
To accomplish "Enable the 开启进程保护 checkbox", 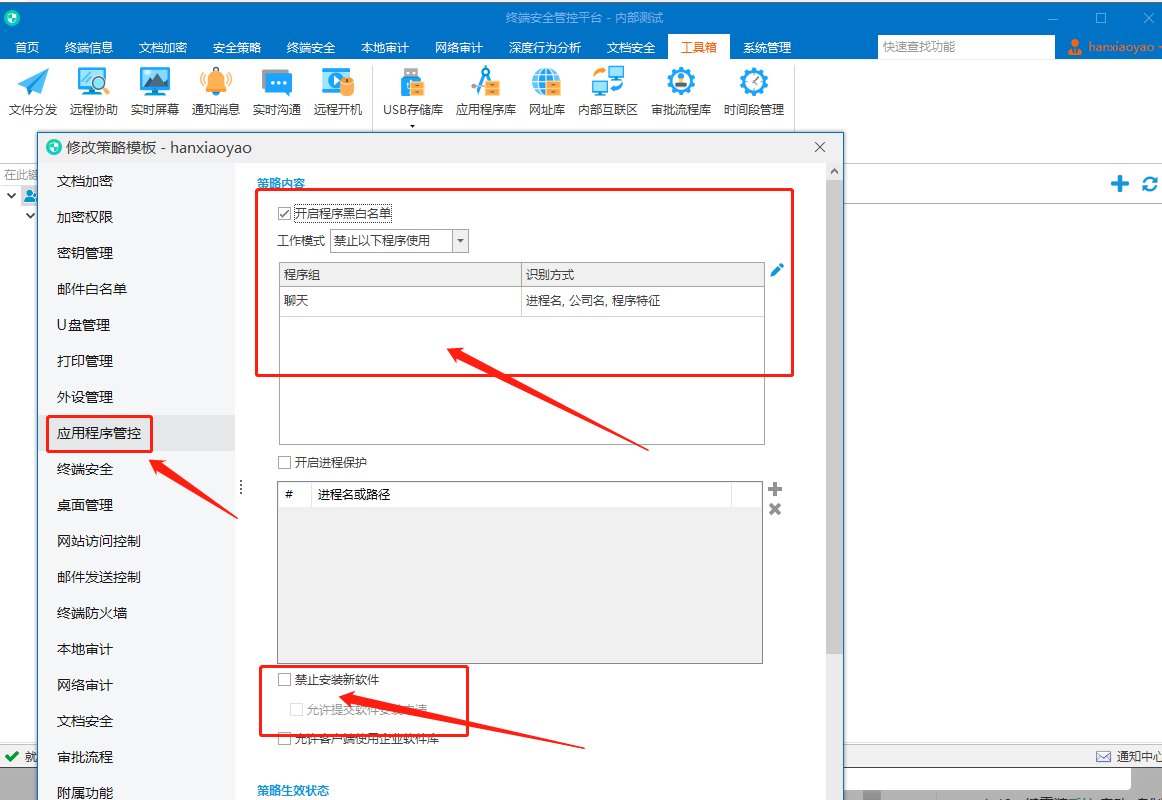I will point(285,463).
